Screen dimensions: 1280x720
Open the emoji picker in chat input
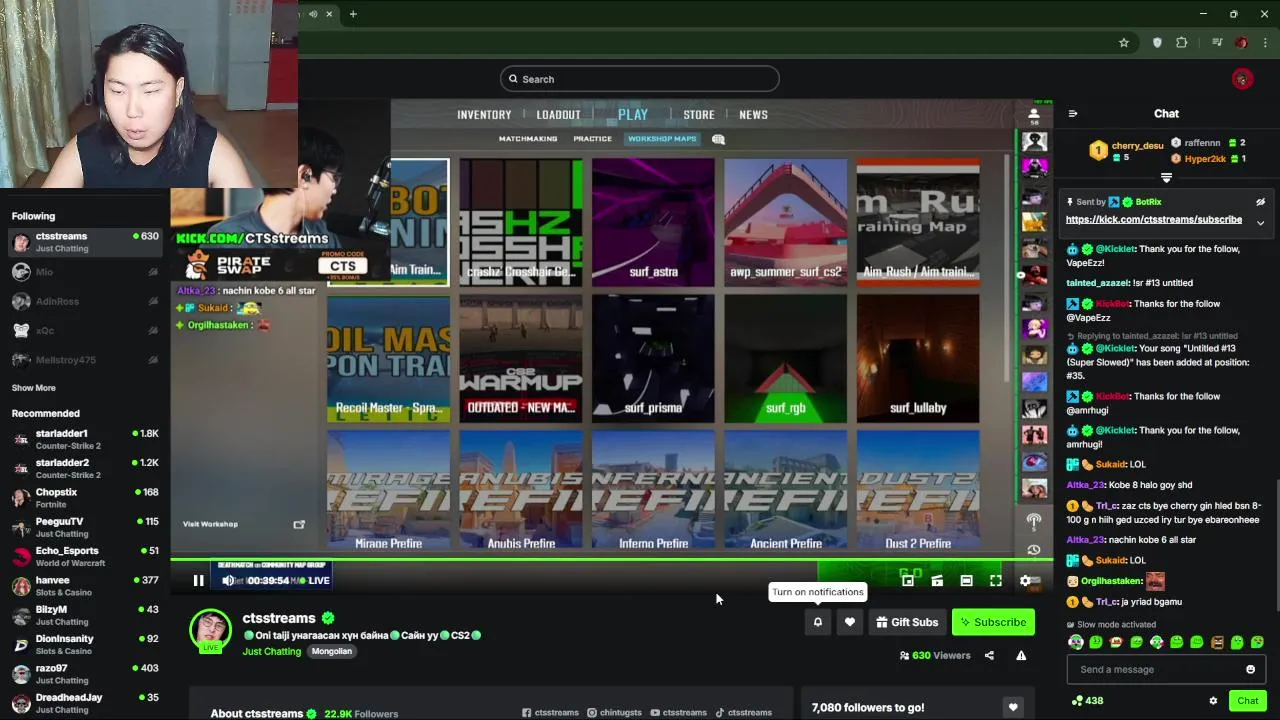tap(1250, 669)
